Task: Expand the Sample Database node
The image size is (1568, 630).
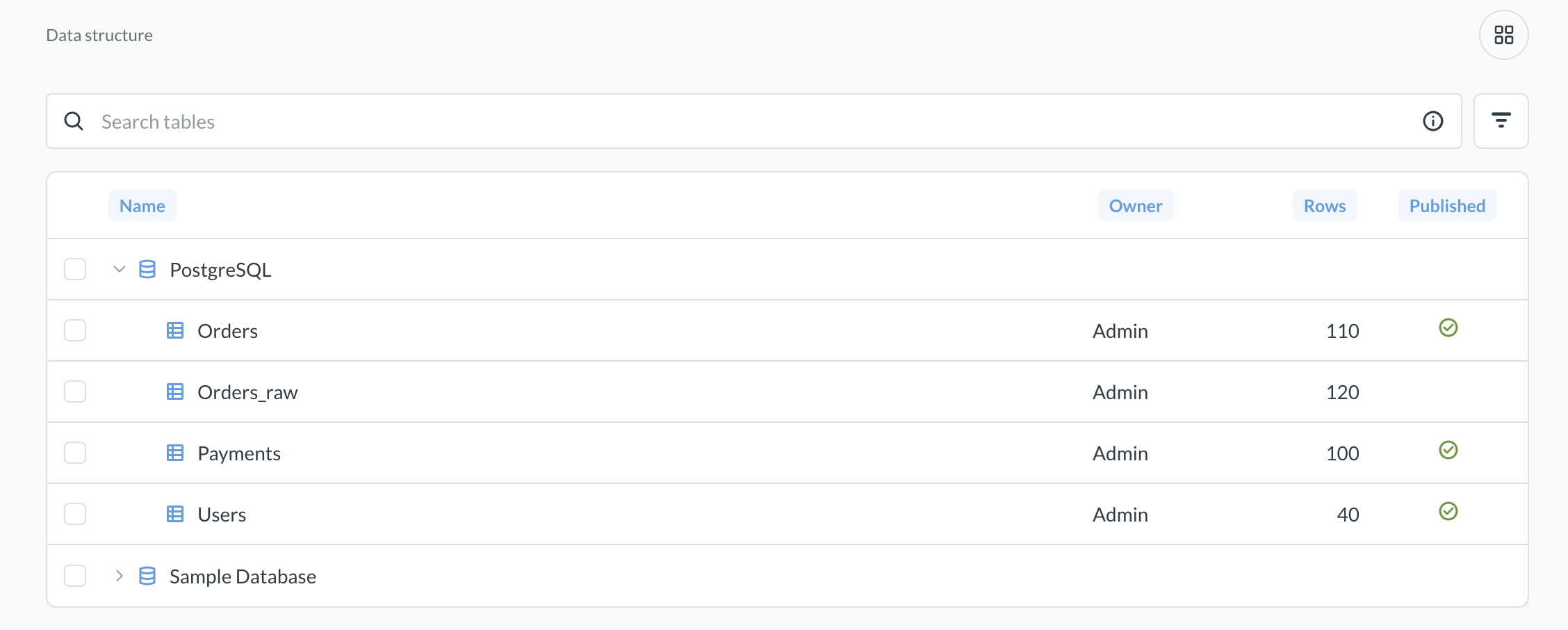Action: click(x=120, y=576)
